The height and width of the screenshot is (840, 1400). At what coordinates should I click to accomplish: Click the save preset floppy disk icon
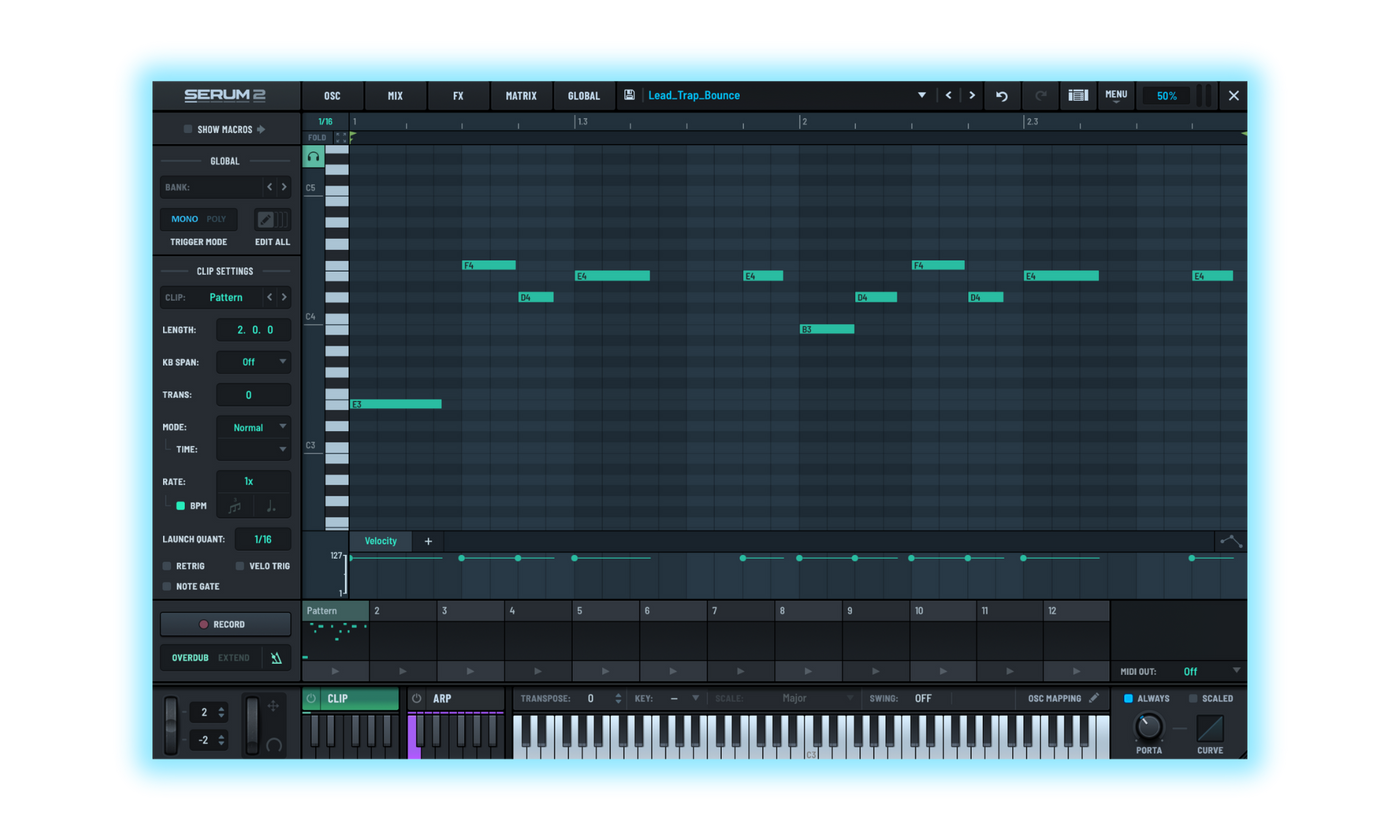click(x=629, y=95)
